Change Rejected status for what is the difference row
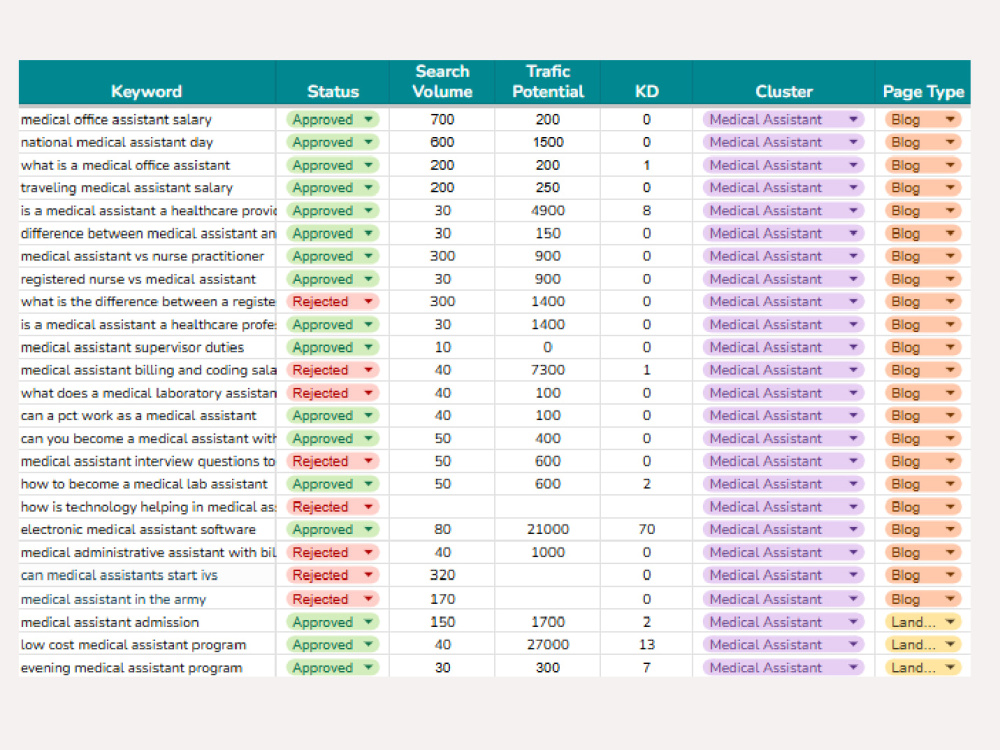This screenshot has height=750, width=1000. (x=332, y=302)
